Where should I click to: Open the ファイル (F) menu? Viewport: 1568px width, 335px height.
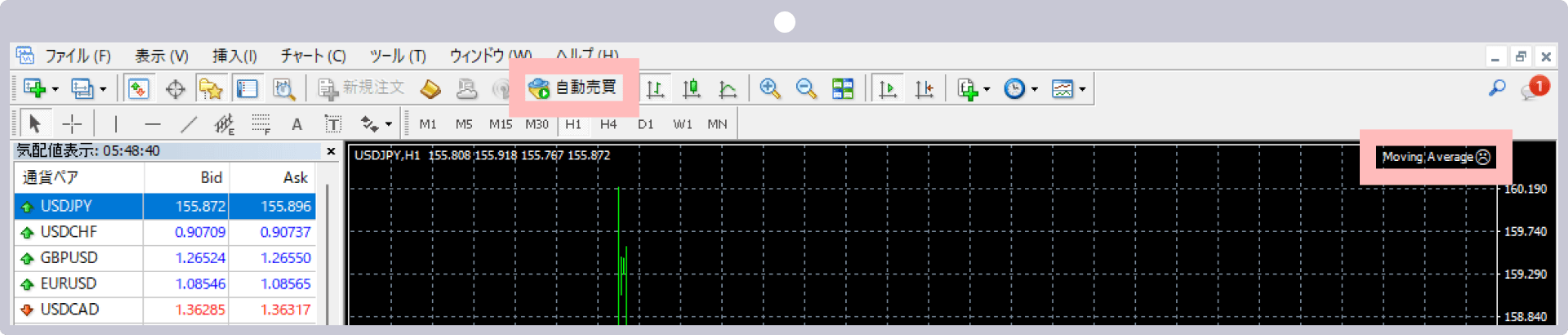(78, 56)
